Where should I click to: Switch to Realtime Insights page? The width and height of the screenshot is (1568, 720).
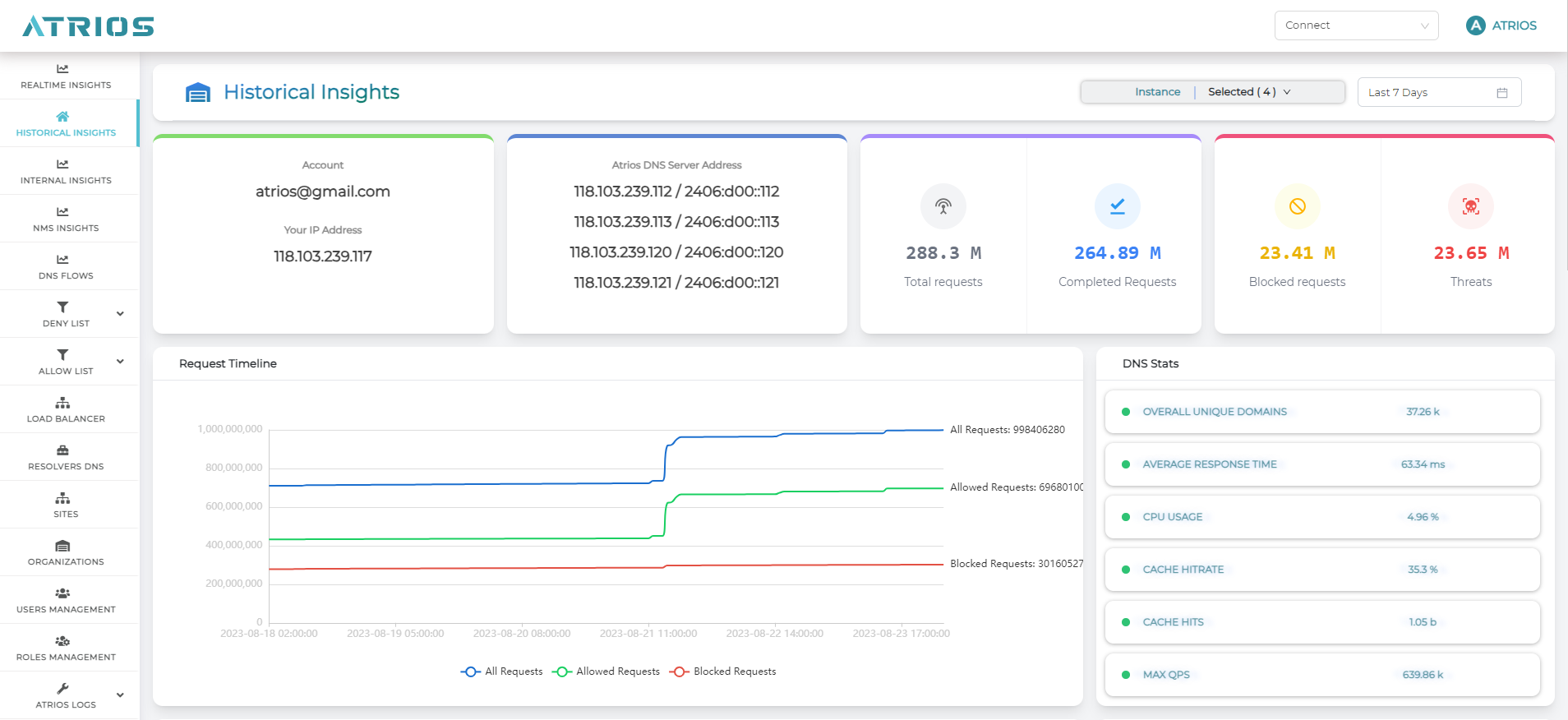[x=66, y=76]
